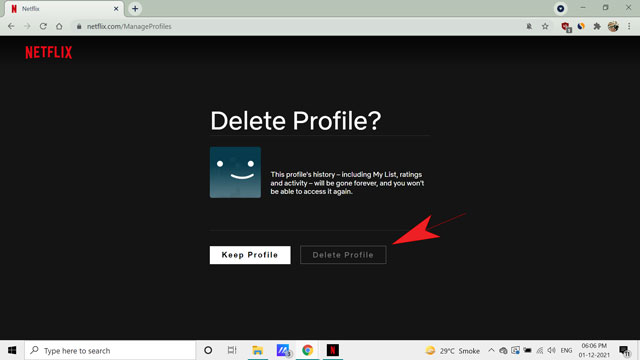Click the display tray icon beside the cloud icon
Screen dimensions: 640x360
[x=516, y=351]
